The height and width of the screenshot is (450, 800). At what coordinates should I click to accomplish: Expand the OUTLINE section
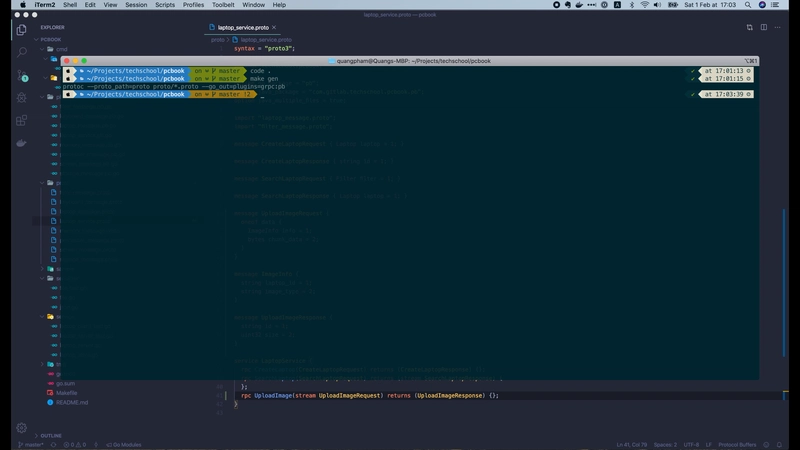point(48,436)
